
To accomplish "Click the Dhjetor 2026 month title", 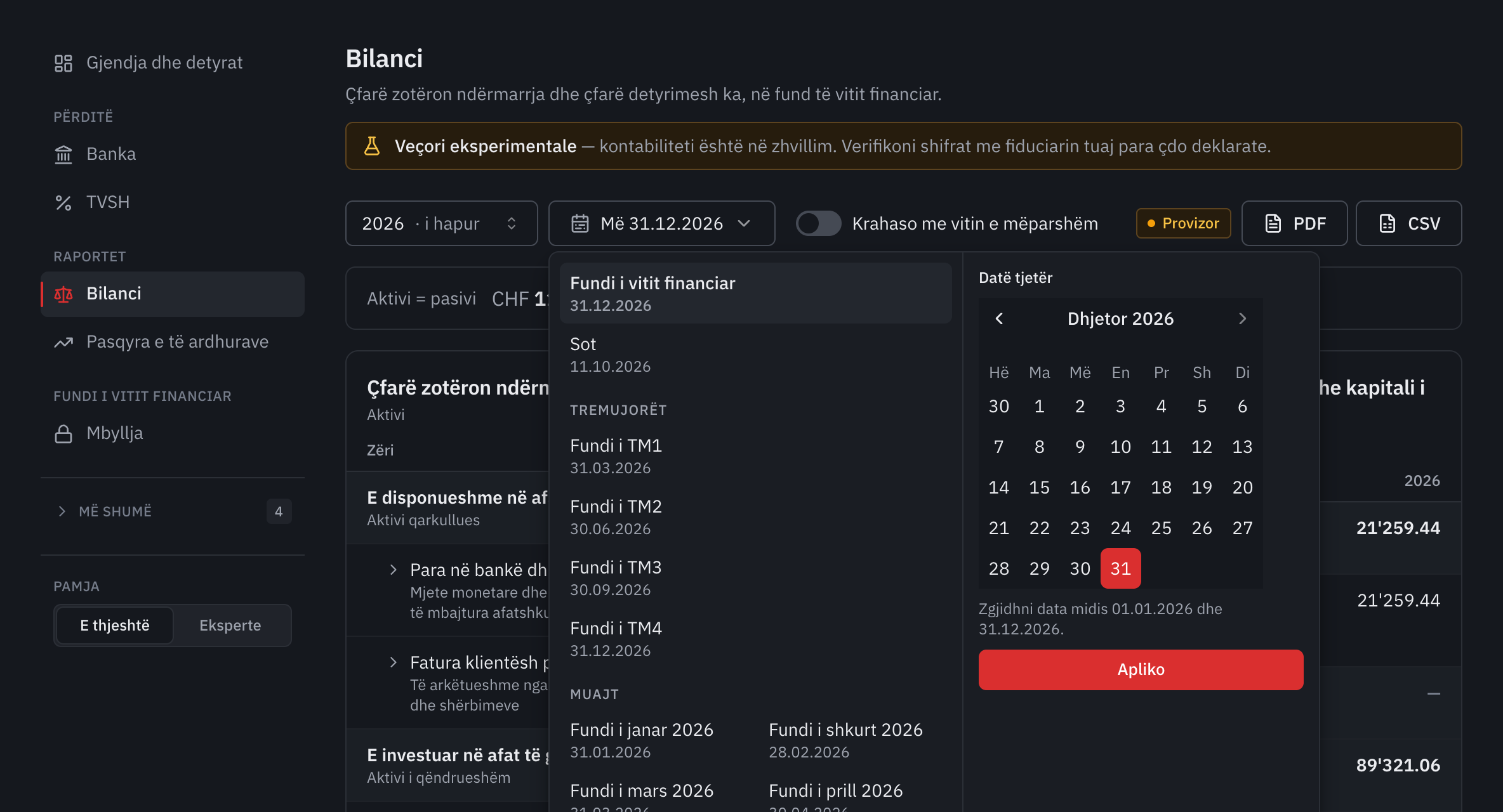I will click(1120, 318).
